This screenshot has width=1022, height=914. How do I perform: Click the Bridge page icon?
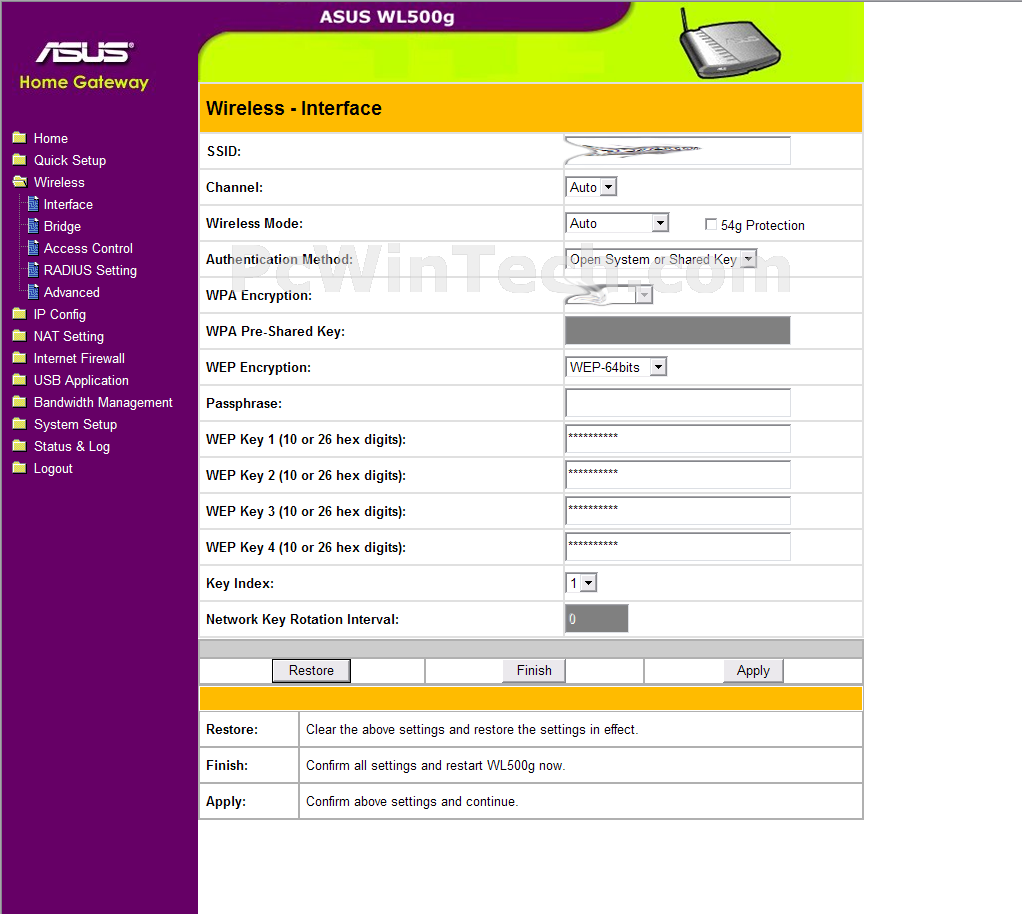coord(33,226)
